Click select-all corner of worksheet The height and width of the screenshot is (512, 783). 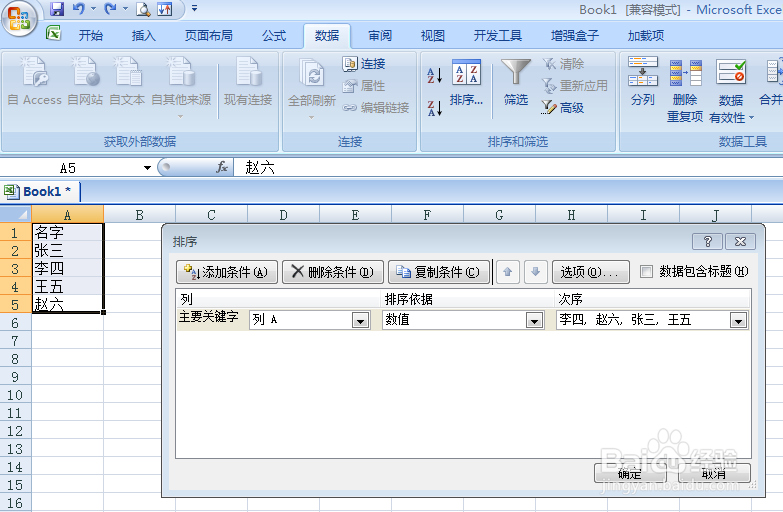click(x=15, y=215)
